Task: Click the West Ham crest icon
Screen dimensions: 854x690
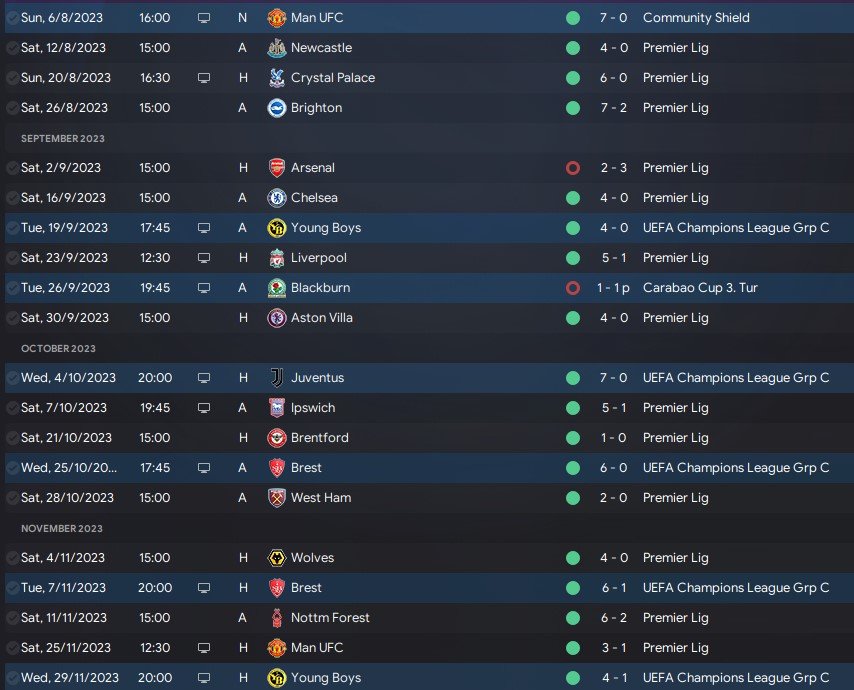Action: (x=277, y=498)
